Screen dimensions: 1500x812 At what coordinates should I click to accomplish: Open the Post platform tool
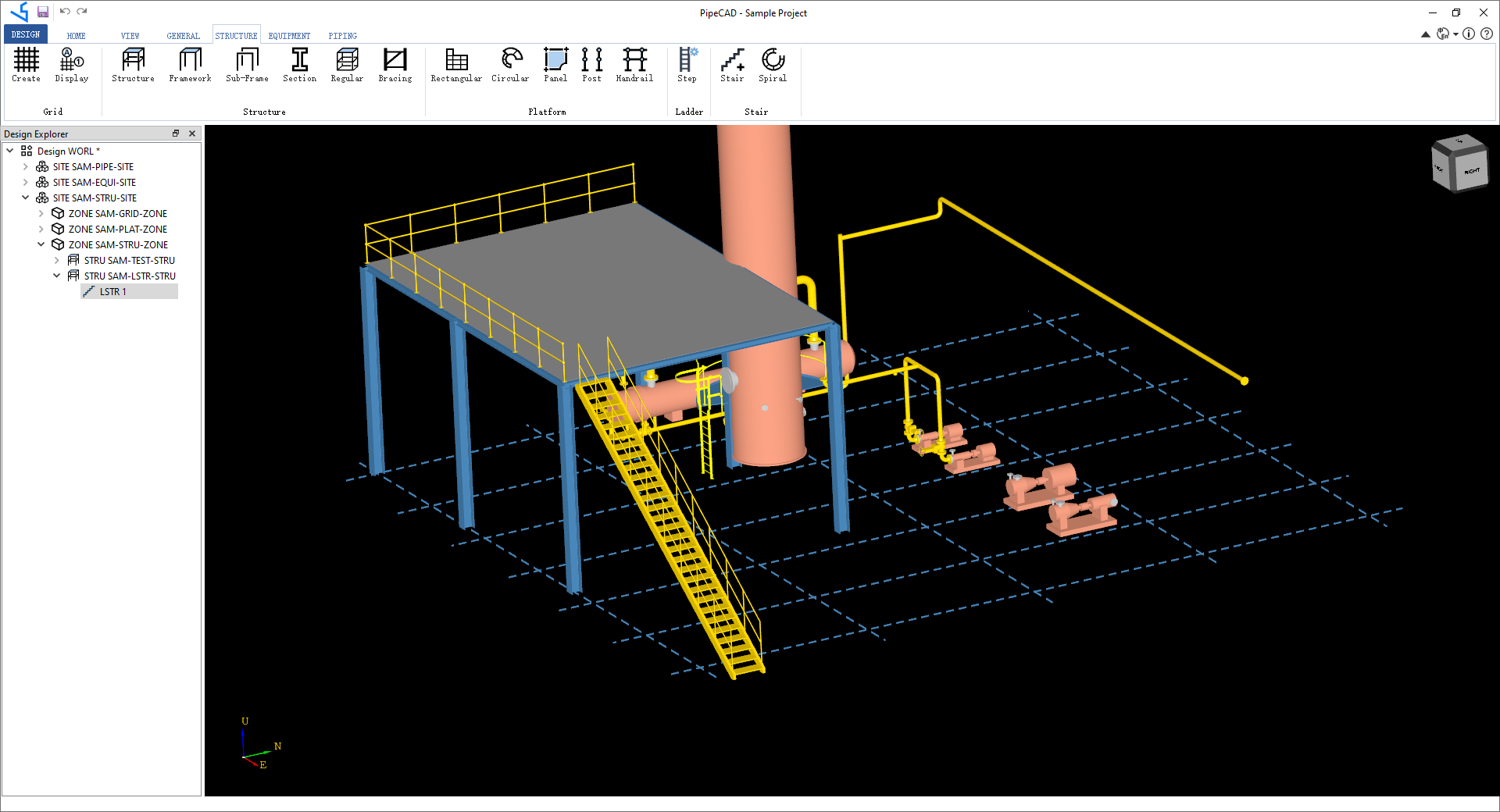coord(591,66)
